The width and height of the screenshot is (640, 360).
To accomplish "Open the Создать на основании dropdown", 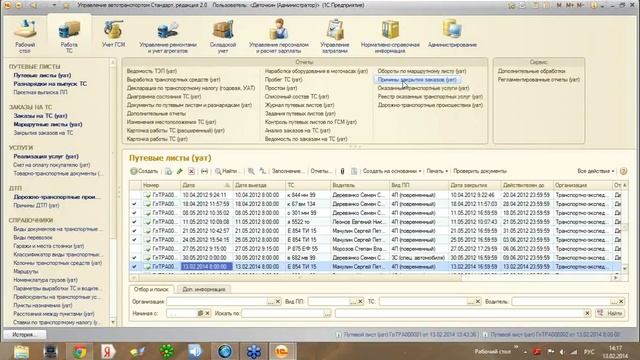I will pos(392,171).
